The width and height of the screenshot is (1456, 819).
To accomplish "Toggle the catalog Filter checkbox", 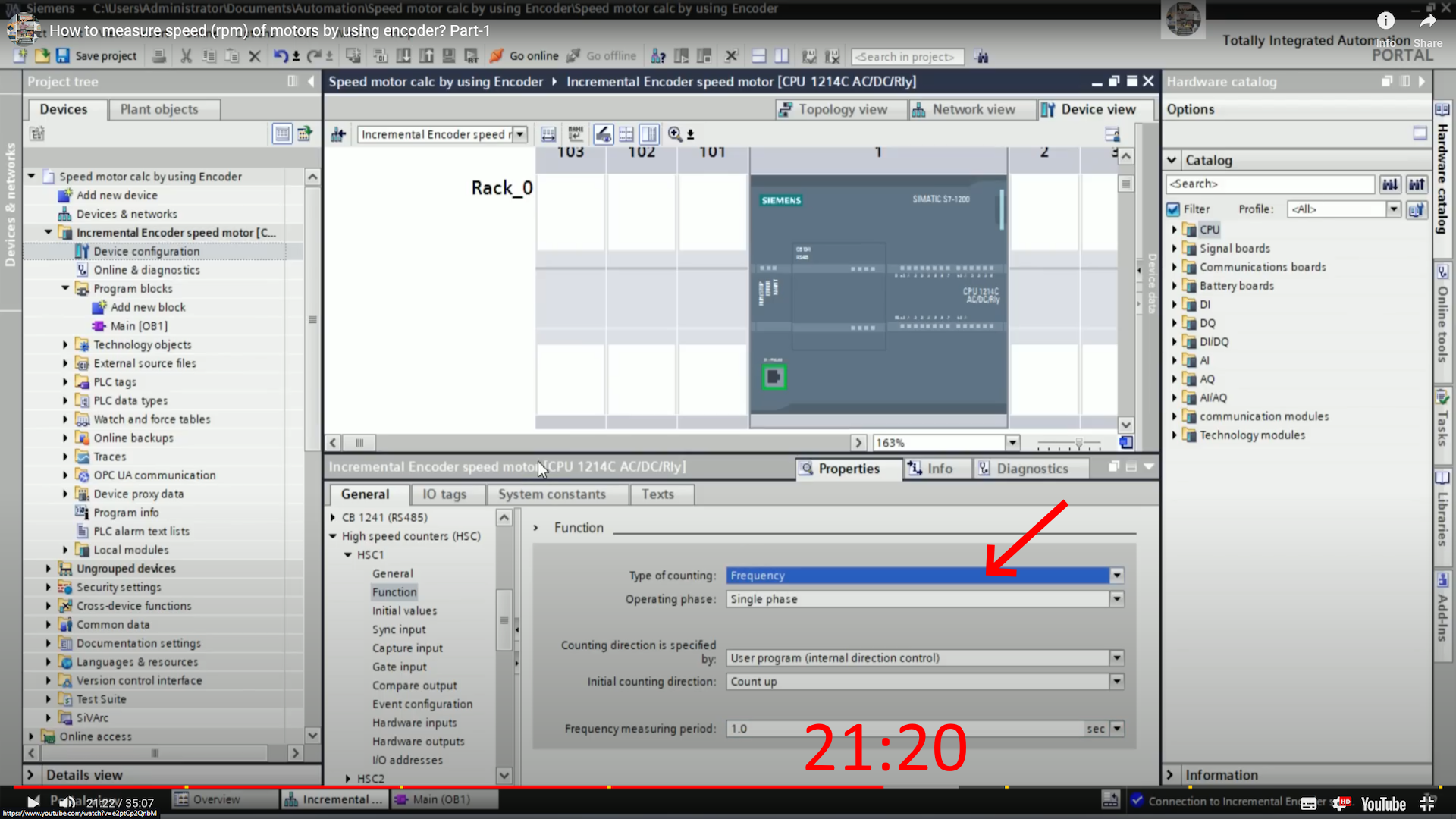I will pyautogui.click(x=1174, y=209).
